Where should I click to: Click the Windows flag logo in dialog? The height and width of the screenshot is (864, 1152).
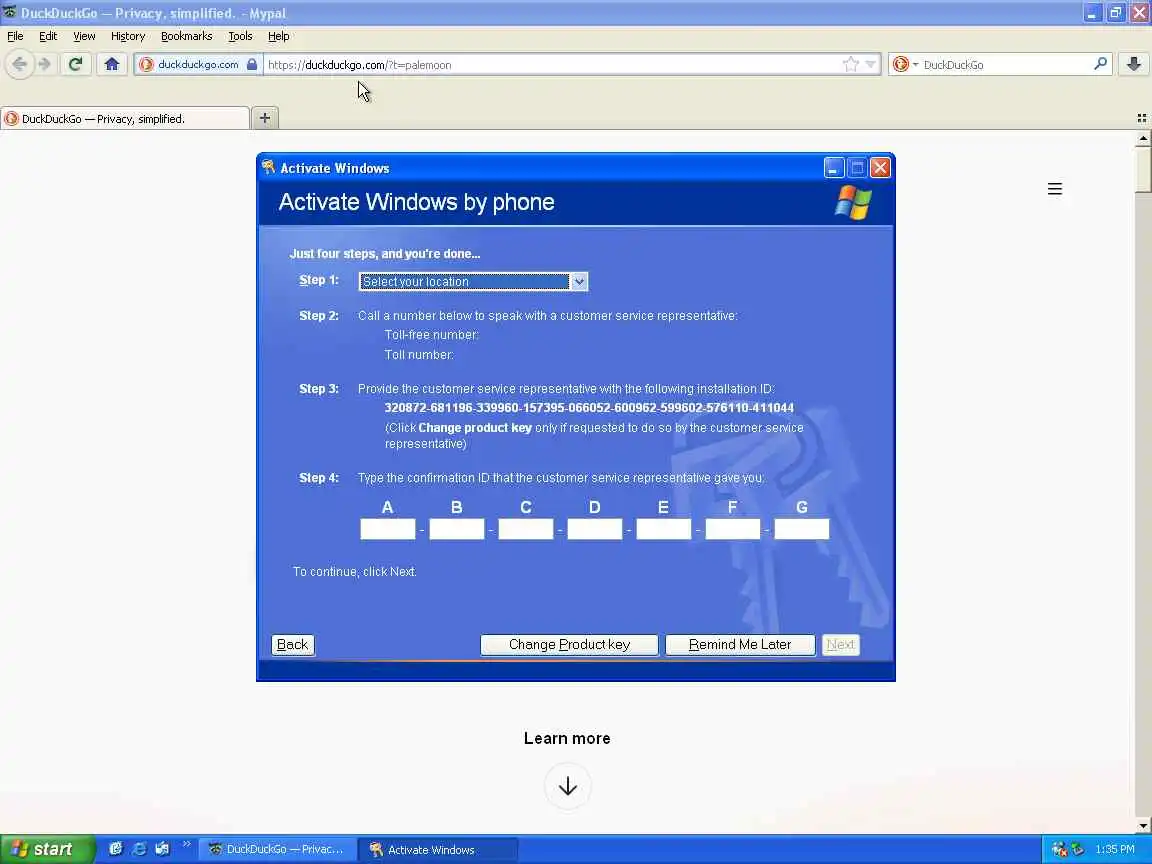pyautogui.click(x=853, y=202)
